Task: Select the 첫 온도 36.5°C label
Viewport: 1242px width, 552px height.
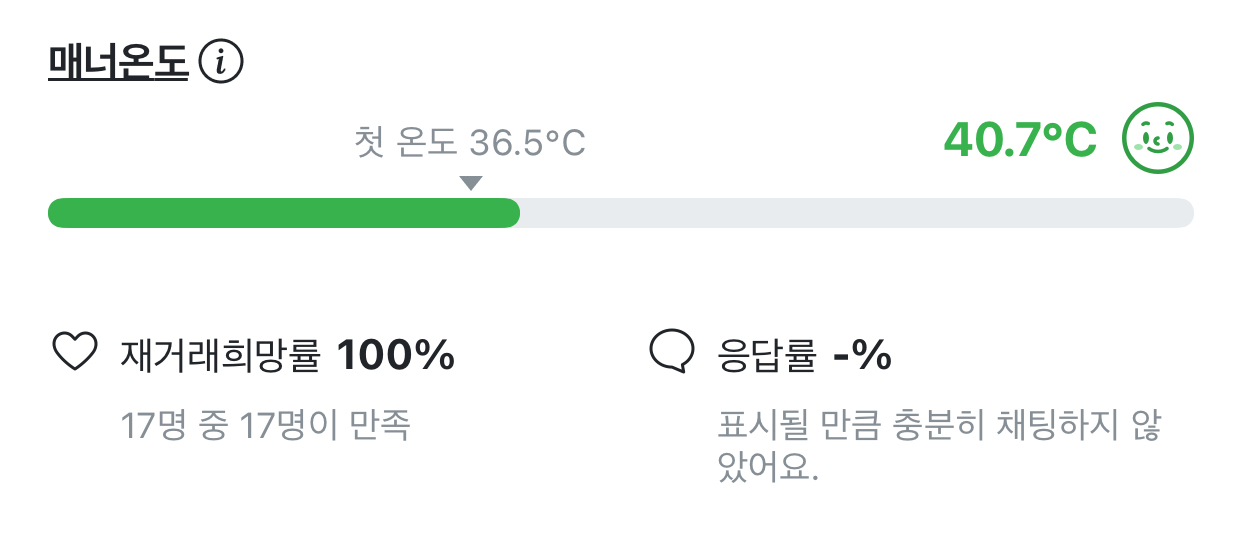Action: coord(469,143)
